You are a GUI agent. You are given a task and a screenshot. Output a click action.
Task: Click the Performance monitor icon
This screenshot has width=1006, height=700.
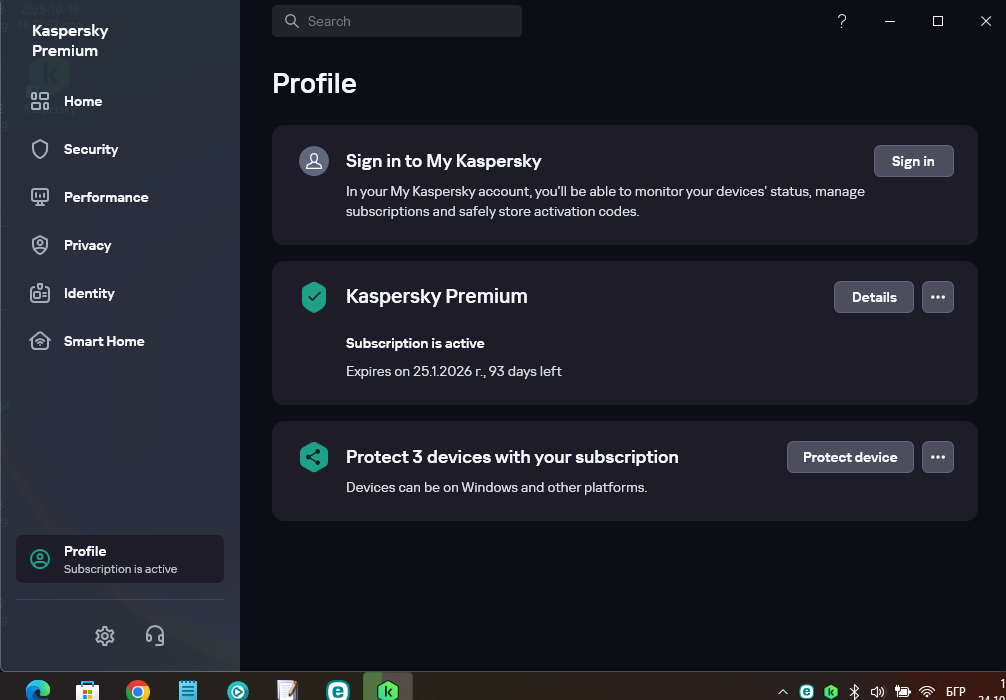pyautogui.click(x=40, y=197)
